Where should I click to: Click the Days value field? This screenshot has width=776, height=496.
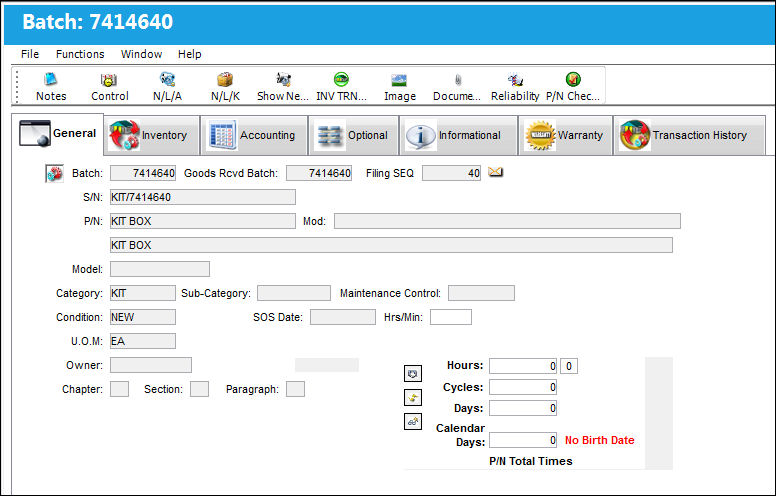[x=523, y=408]
